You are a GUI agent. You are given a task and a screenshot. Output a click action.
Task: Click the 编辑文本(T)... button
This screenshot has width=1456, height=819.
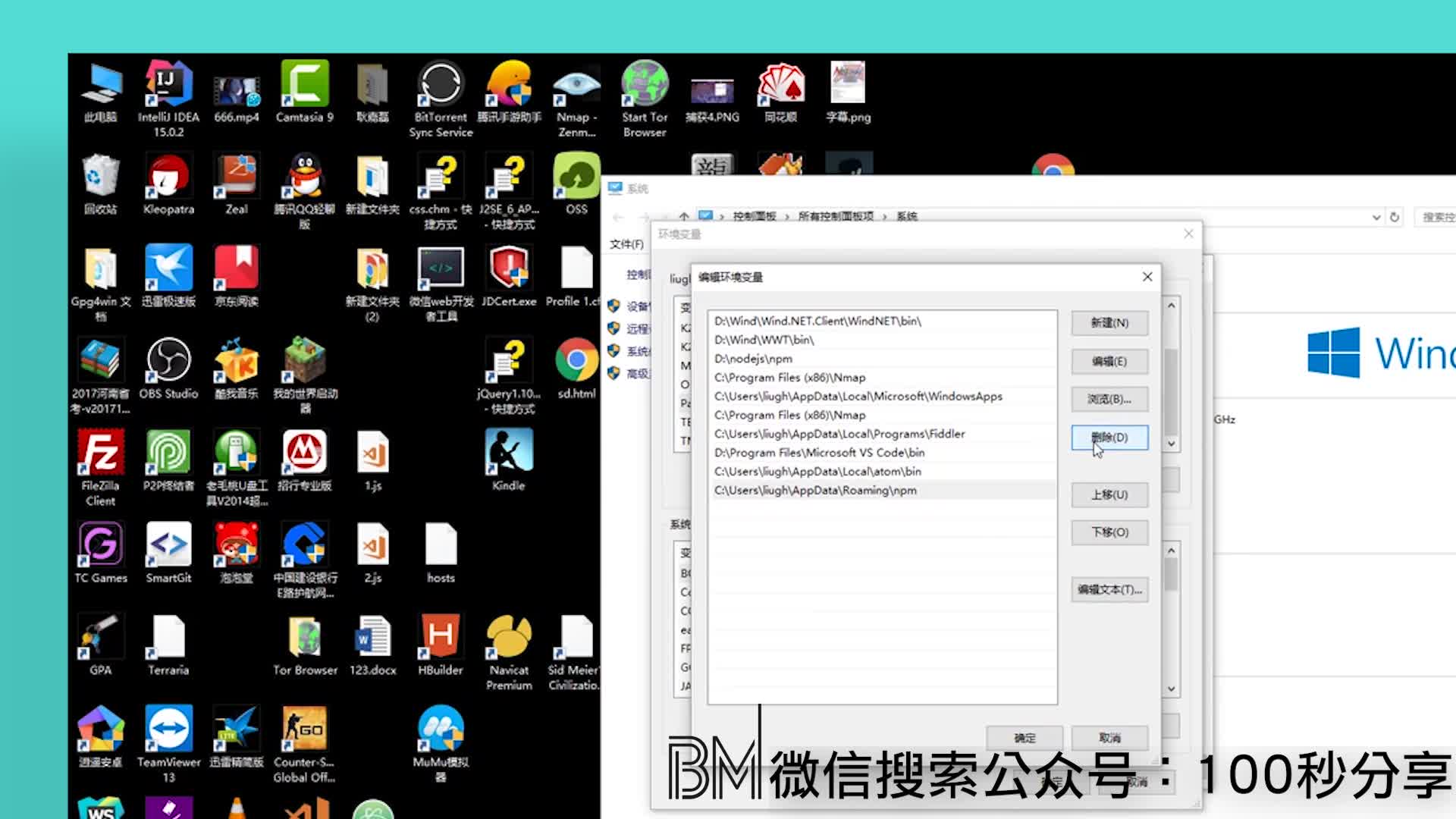pyautogui.click(x=1109, y=590)
